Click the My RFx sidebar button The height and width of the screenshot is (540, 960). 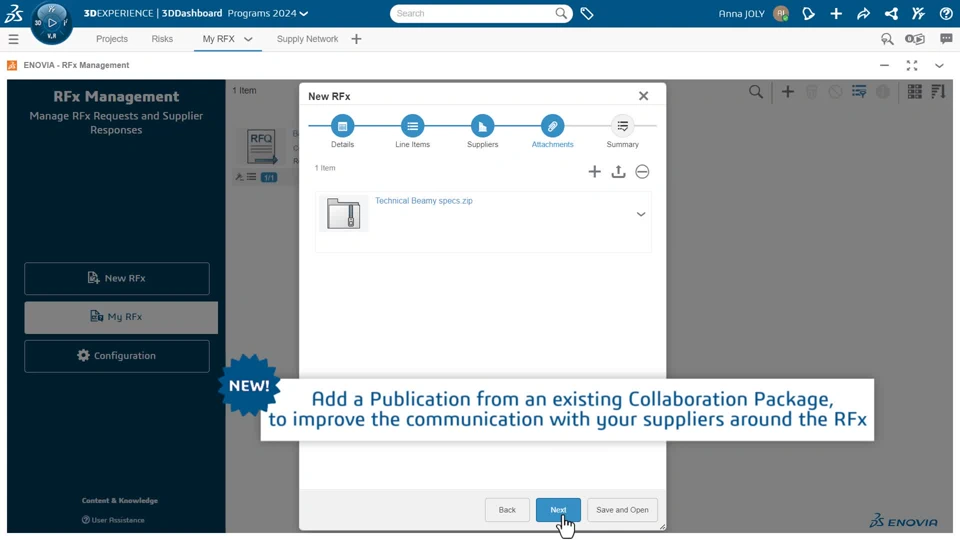click(121, 317)
